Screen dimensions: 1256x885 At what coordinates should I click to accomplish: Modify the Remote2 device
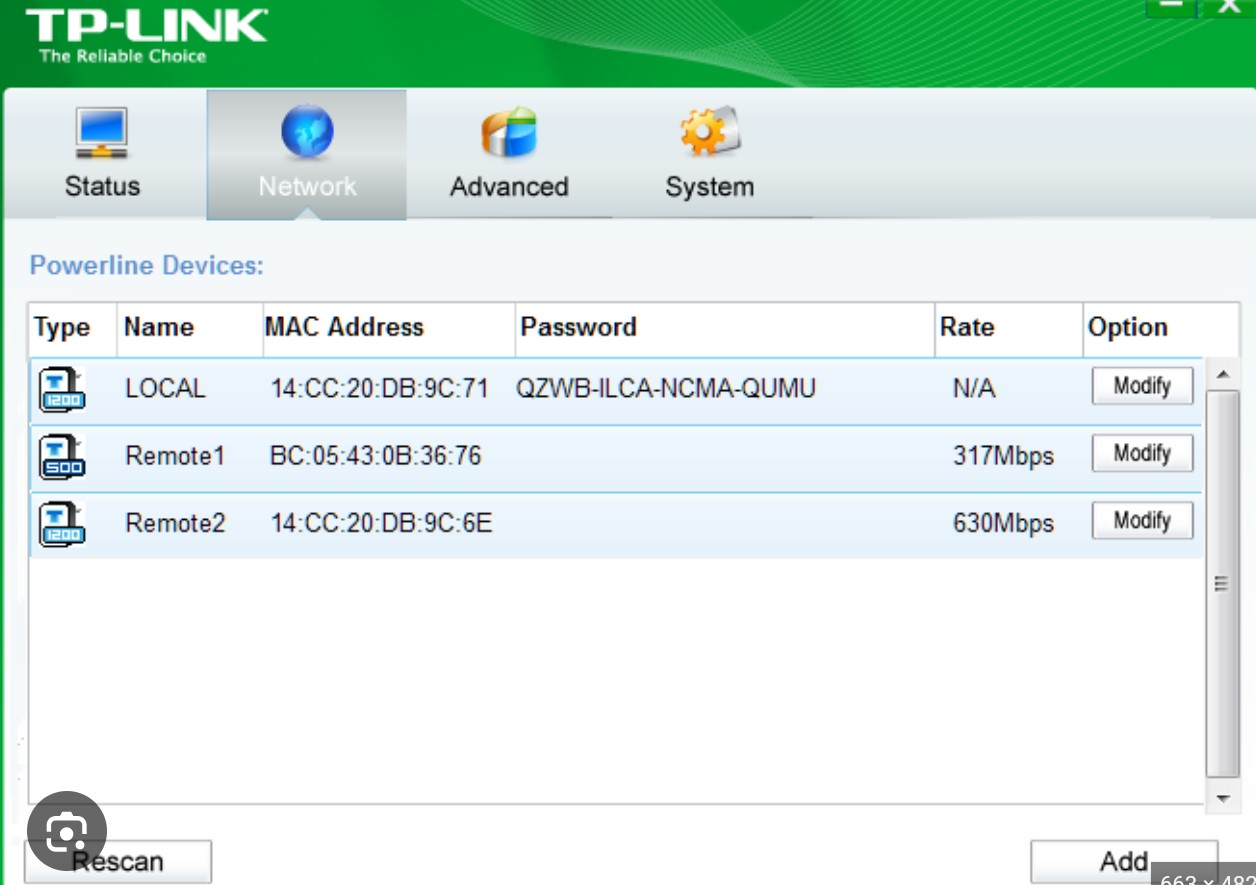click(x=1142, y=520)
